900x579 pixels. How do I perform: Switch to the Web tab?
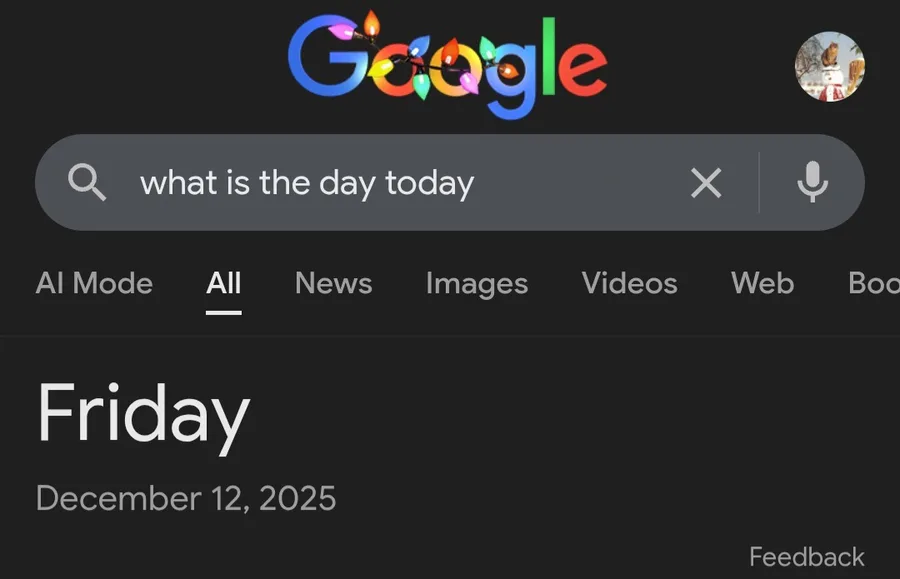(x=762, y=284)
